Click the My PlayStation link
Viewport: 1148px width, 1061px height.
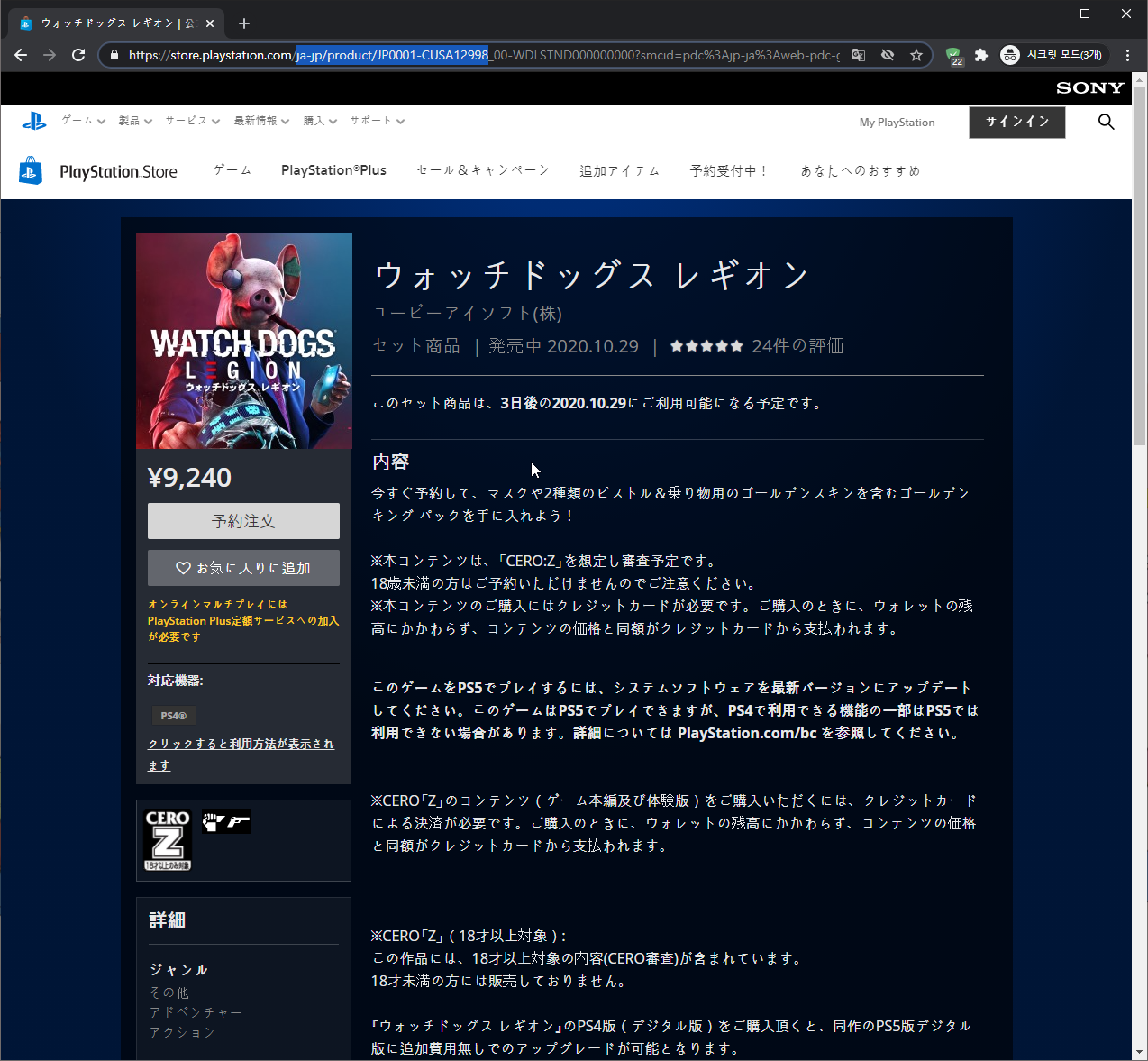[x=897, y=123]
